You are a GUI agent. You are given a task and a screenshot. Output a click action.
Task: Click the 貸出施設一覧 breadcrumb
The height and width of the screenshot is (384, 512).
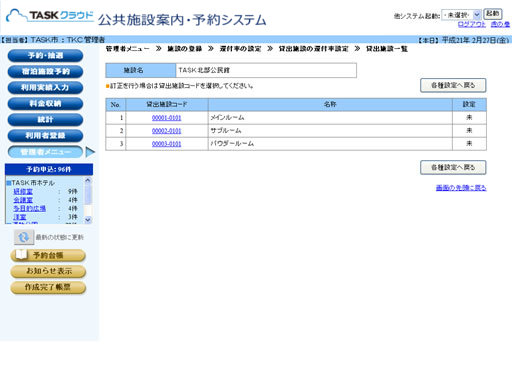pyautogui.click(x=387, y=49)
